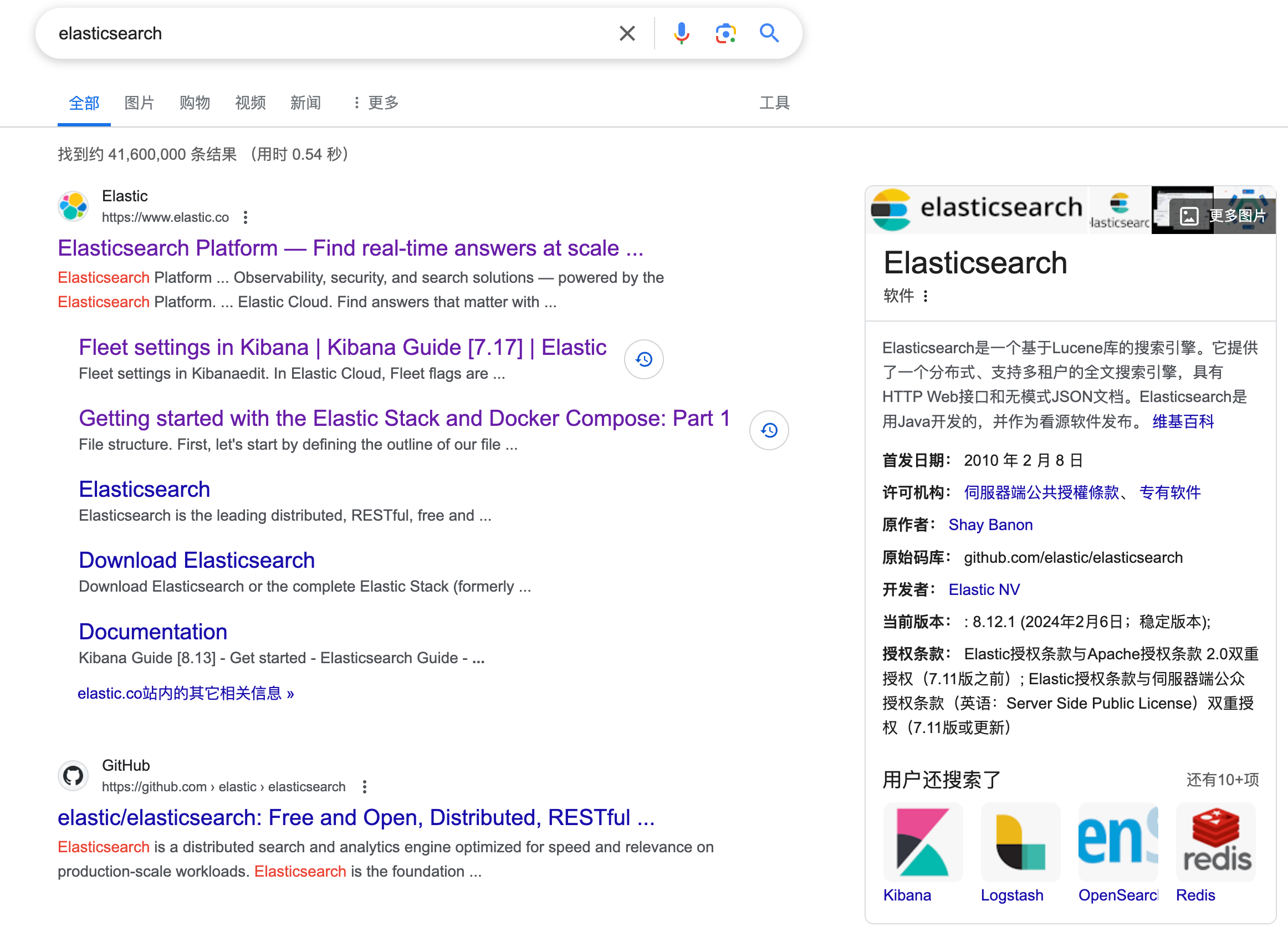
Task: Switch to the 全部 tab
Action: click(84, 103)
